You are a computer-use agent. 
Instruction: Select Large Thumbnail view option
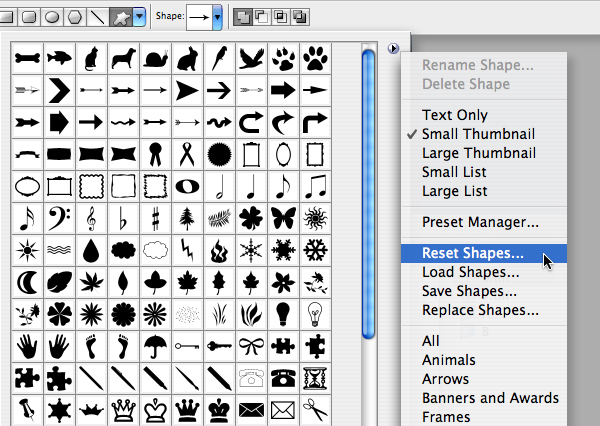coord(484,153)
